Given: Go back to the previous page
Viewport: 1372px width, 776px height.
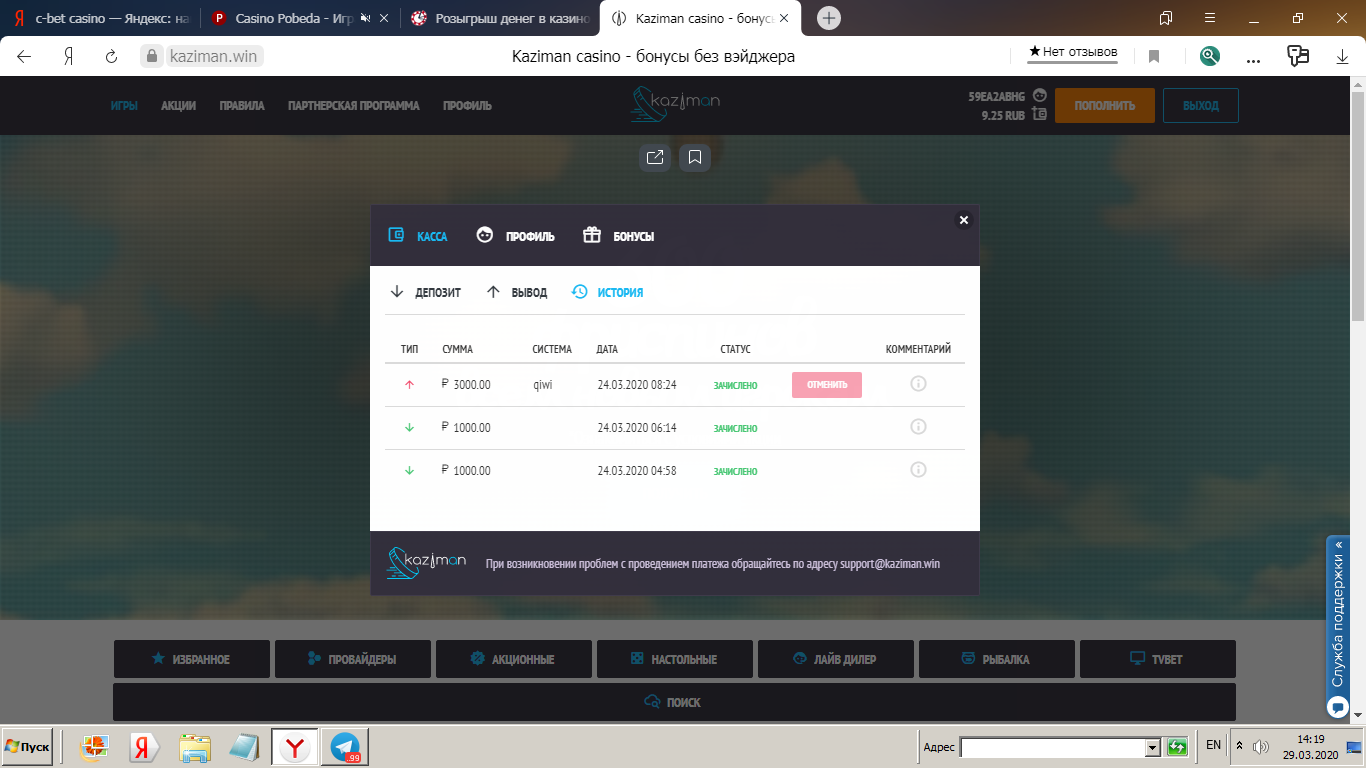Looking at the screenshot, I should tap(24, 57).
